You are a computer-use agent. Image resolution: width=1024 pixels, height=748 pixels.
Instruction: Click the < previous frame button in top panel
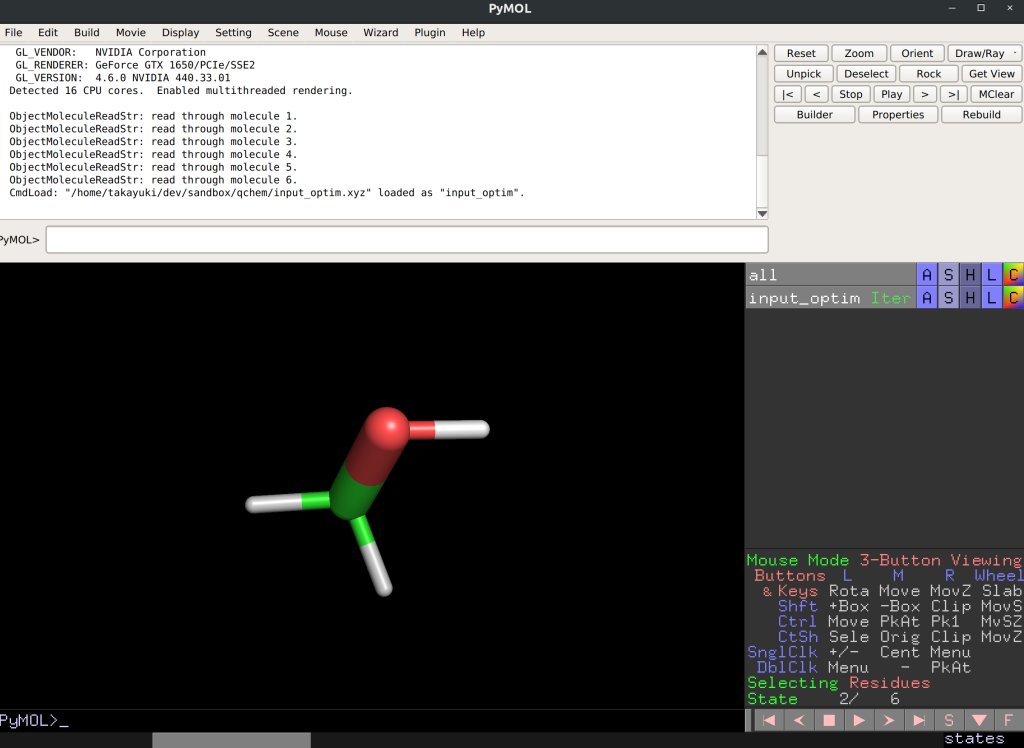(816, 94)
